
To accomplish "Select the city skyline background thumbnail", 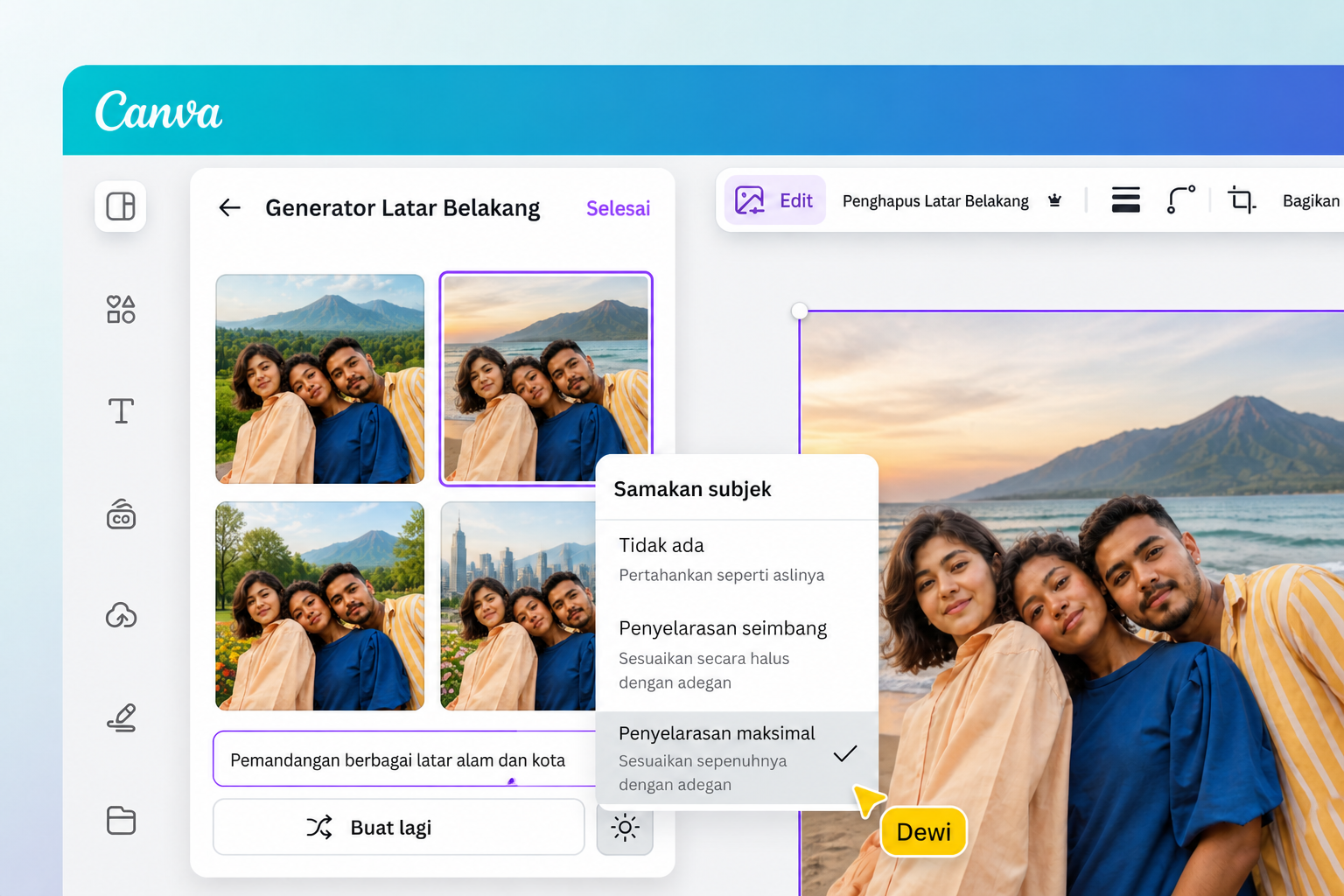I will 518,605.
